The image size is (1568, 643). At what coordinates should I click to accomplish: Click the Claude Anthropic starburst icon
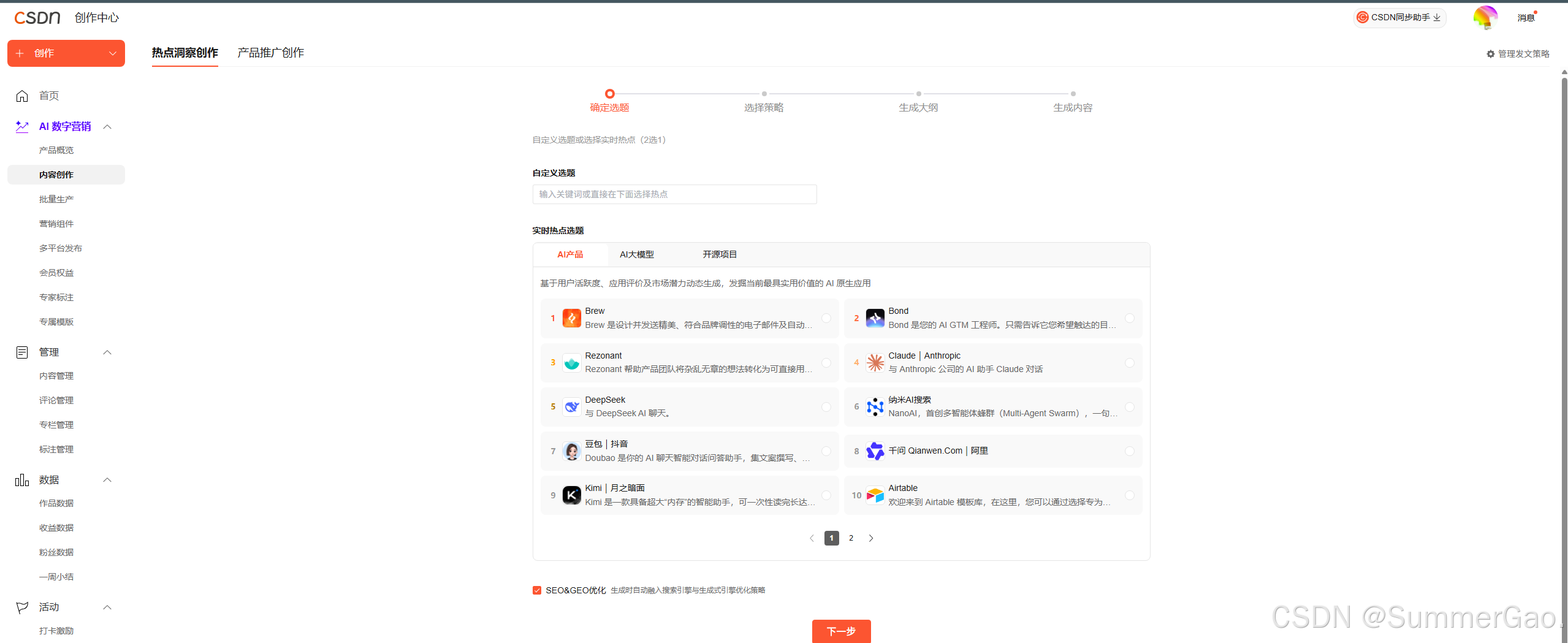(x=875, y=362)
